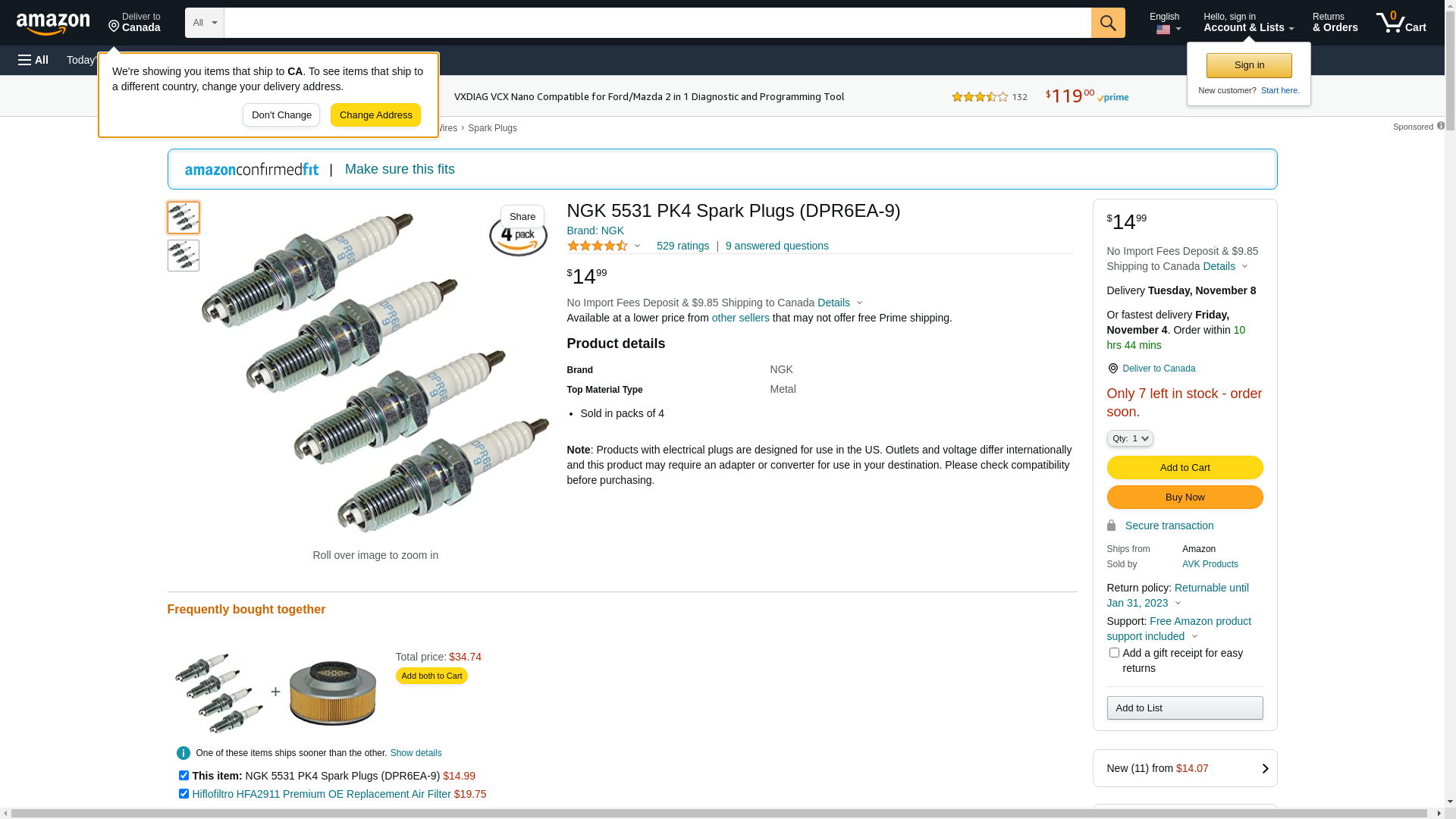Expand the Account & Lists menu

pyautogui.click(x=1248, y=23)
